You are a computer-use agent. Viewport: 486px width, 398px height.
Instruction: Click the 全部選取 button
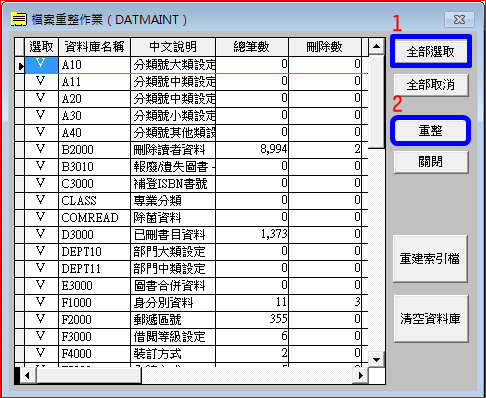pyautogui.click(x=431, y=52)
